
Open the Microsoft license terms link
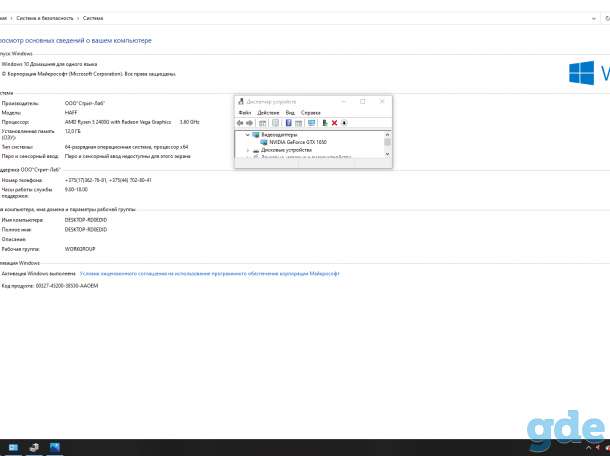(210, 274)
